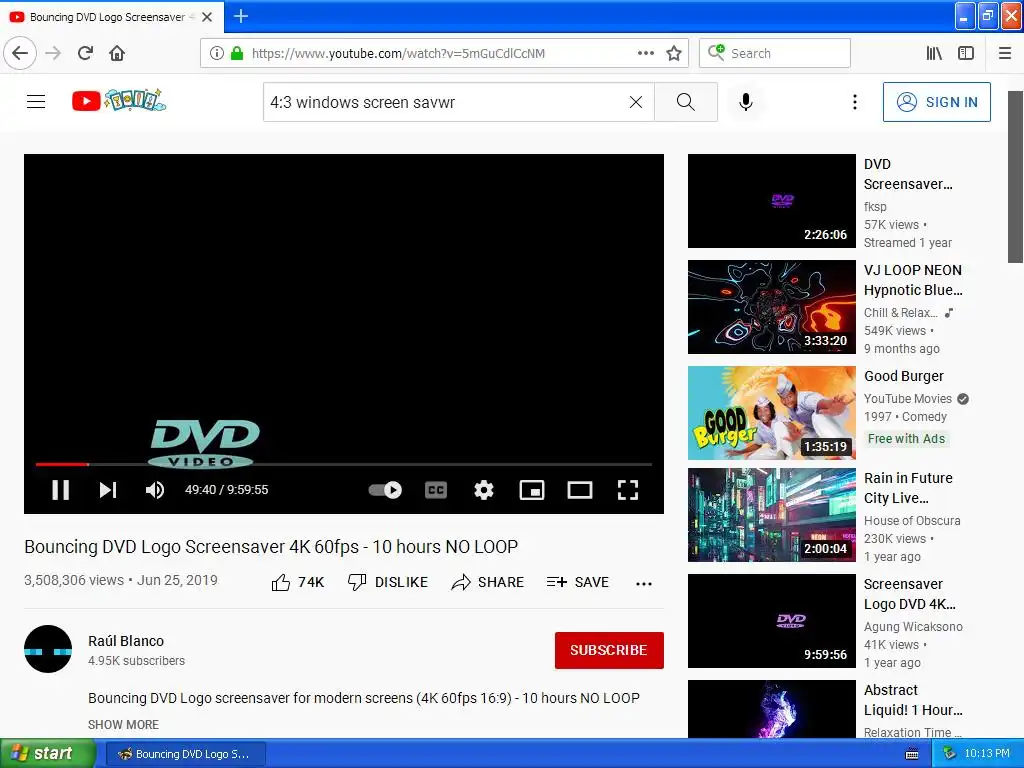This screenshot has height=768, width=1024.
Task: Open player settings gear icon
Action: pyautogui.click(x=484, y=490)
